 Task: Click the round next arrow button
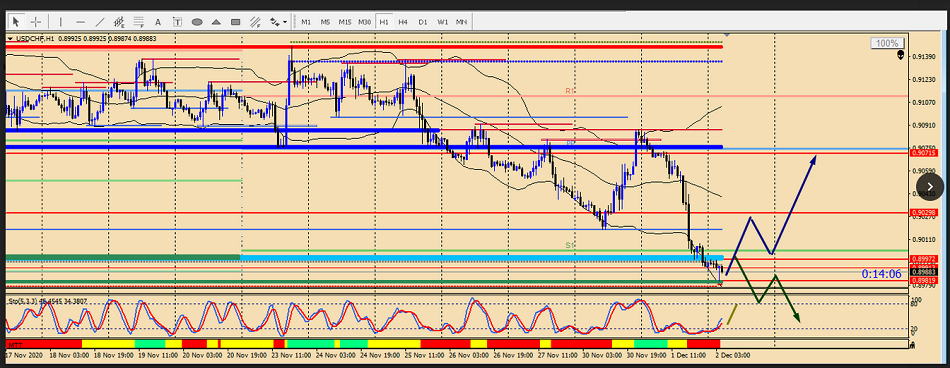coord(931,187)
